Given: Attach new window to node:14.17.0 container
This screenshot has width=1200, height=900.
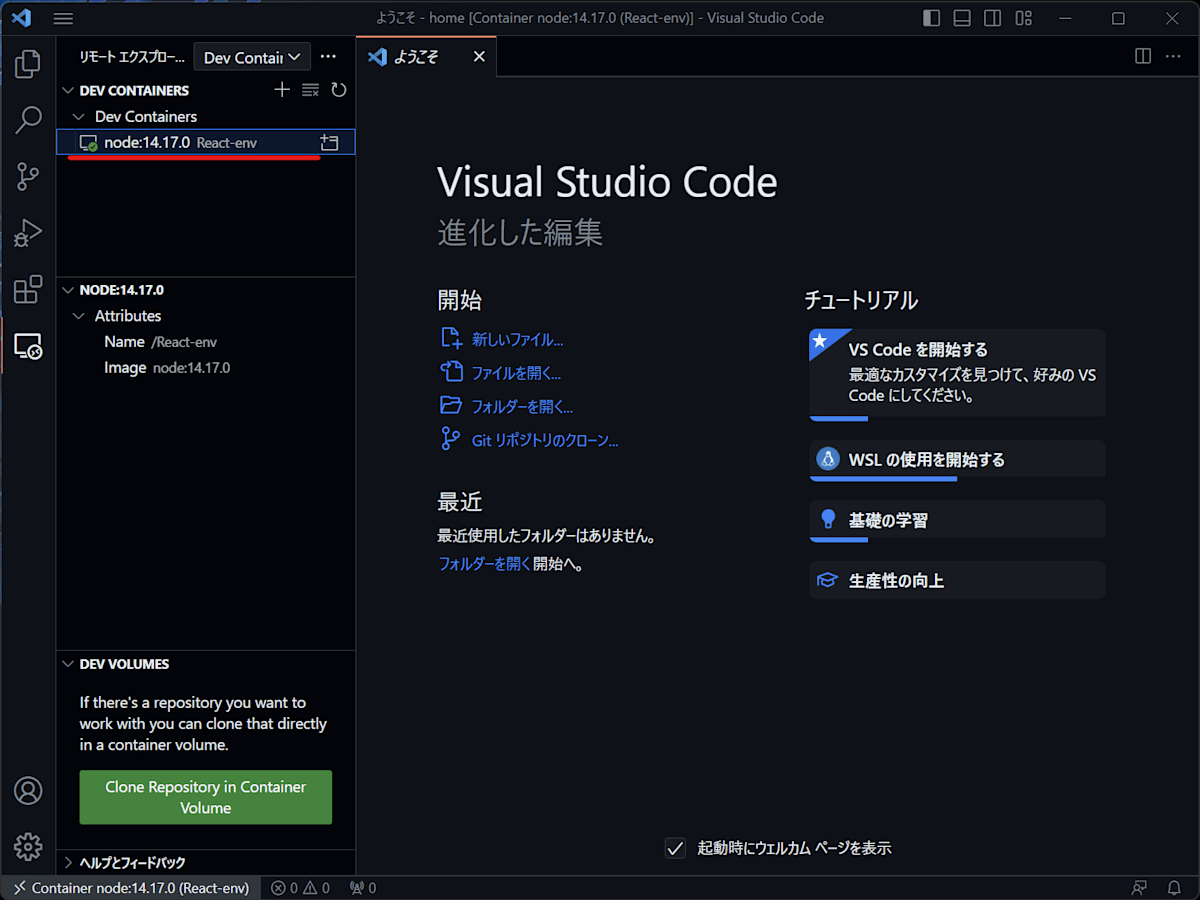Looking at the screenshot, I should point(329,142).
